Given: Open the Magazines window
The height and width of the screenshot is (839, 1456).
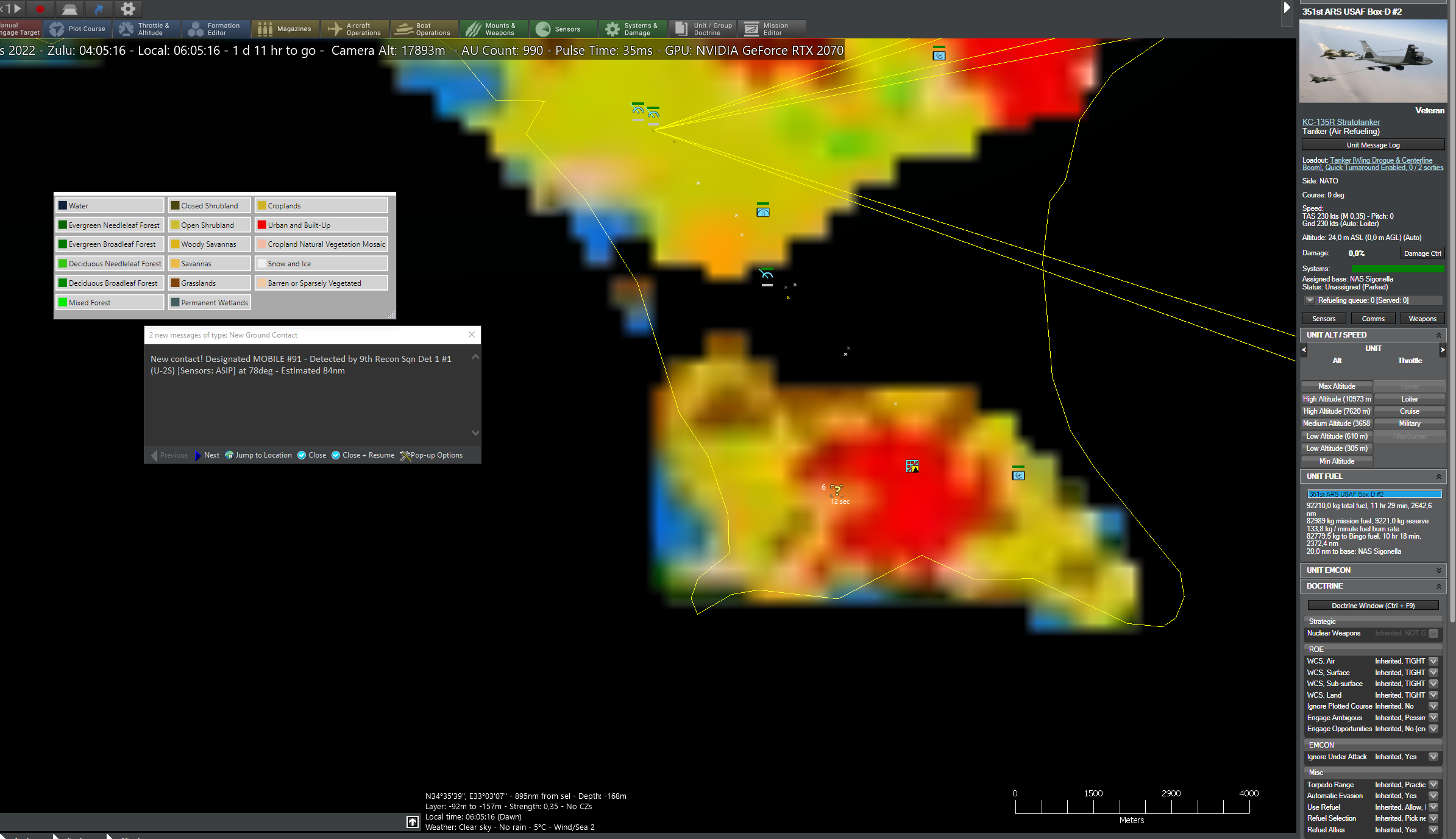Looking at the screenshot, I should point(285,29).
